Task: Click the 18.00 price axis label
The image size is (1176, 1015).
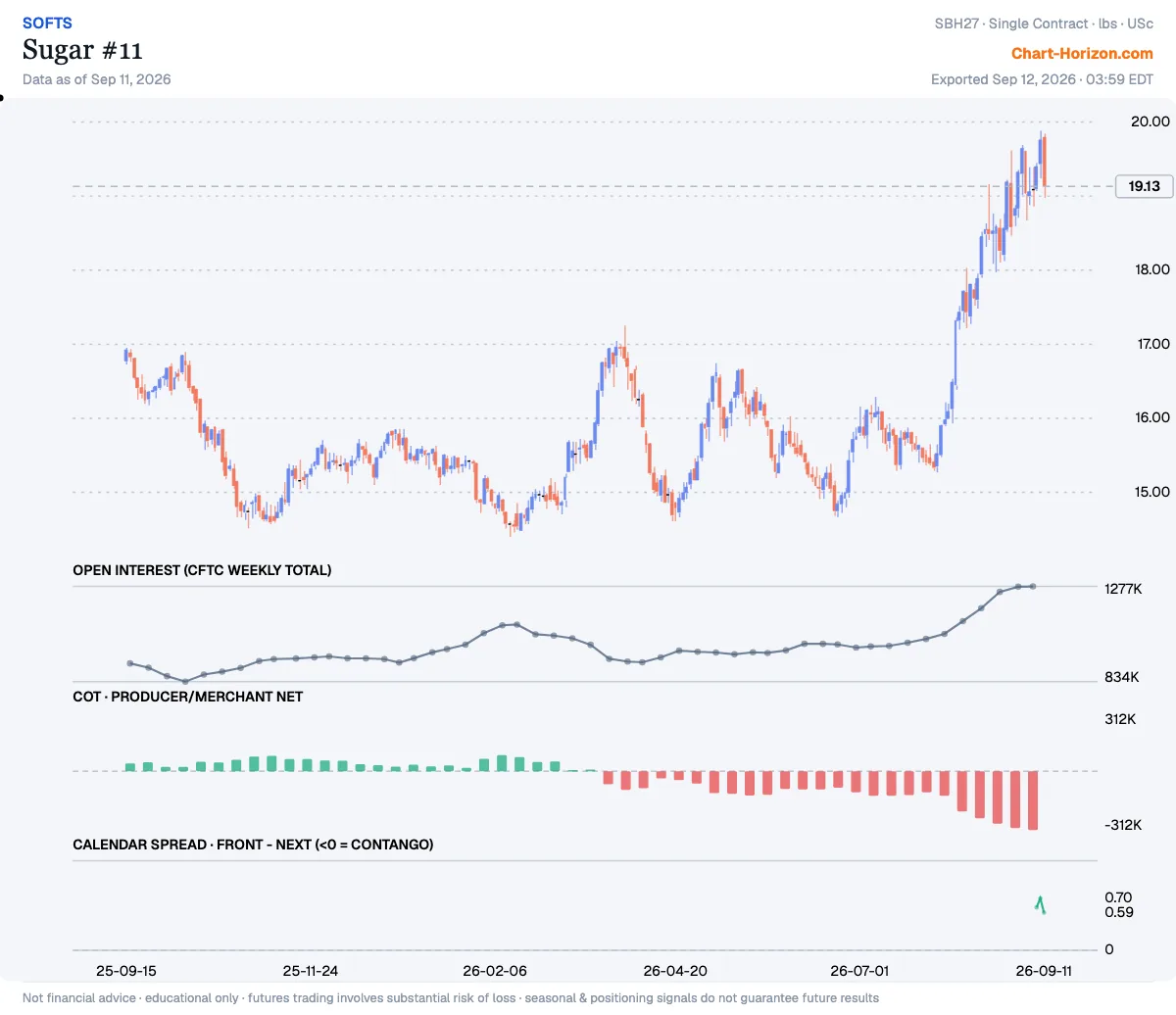Action: 1152,269
